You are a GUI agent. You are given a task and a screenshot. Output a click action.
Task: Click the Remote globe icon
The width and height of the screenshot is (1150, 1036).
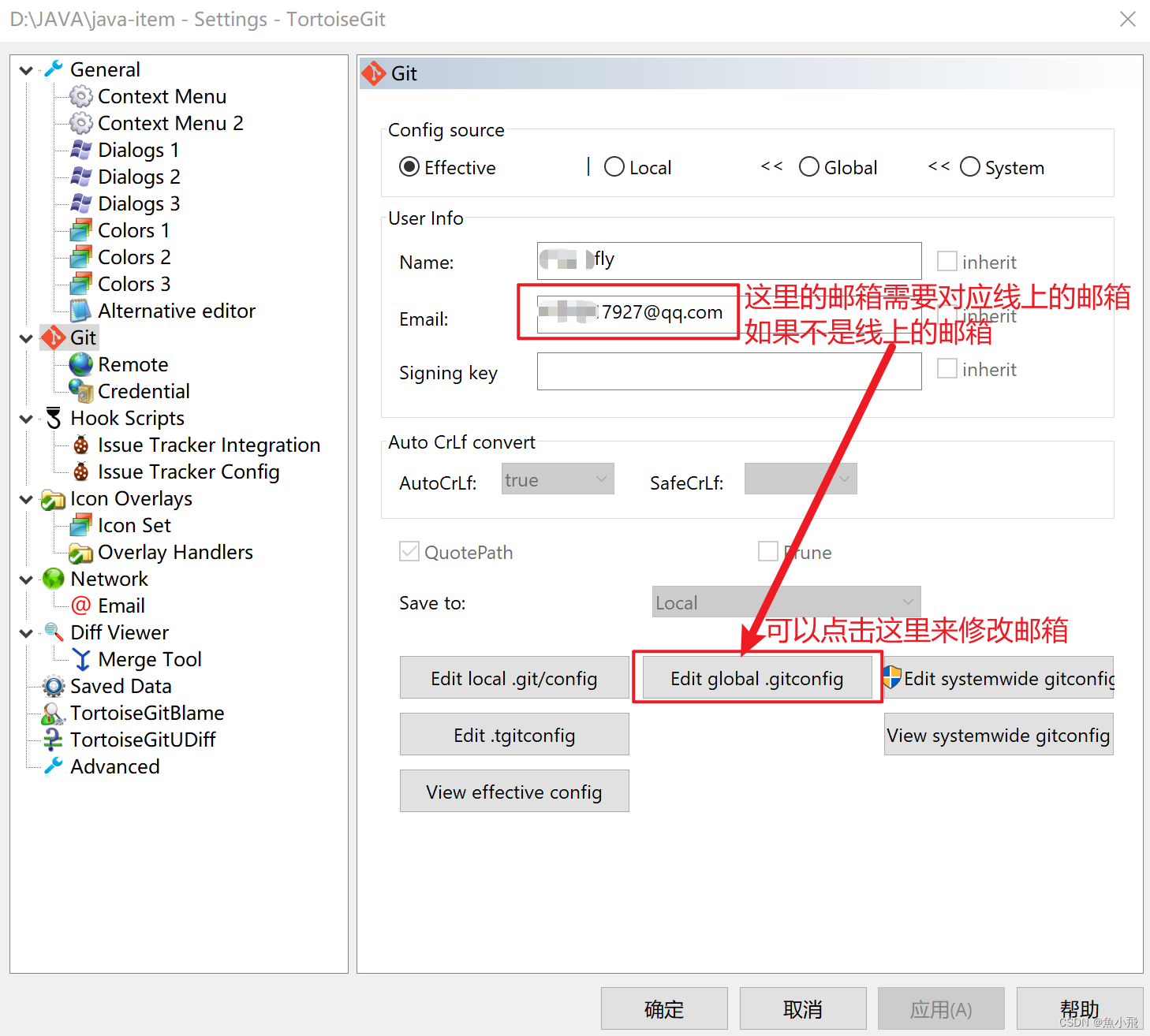(x=81, y=364)
